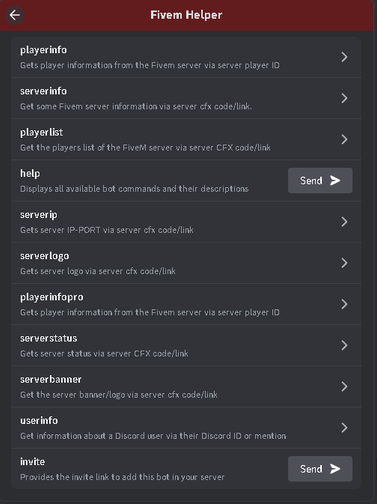Open the playerlist chevron arrow
This screenshot has width=377, height=504.
coord(344,139)
